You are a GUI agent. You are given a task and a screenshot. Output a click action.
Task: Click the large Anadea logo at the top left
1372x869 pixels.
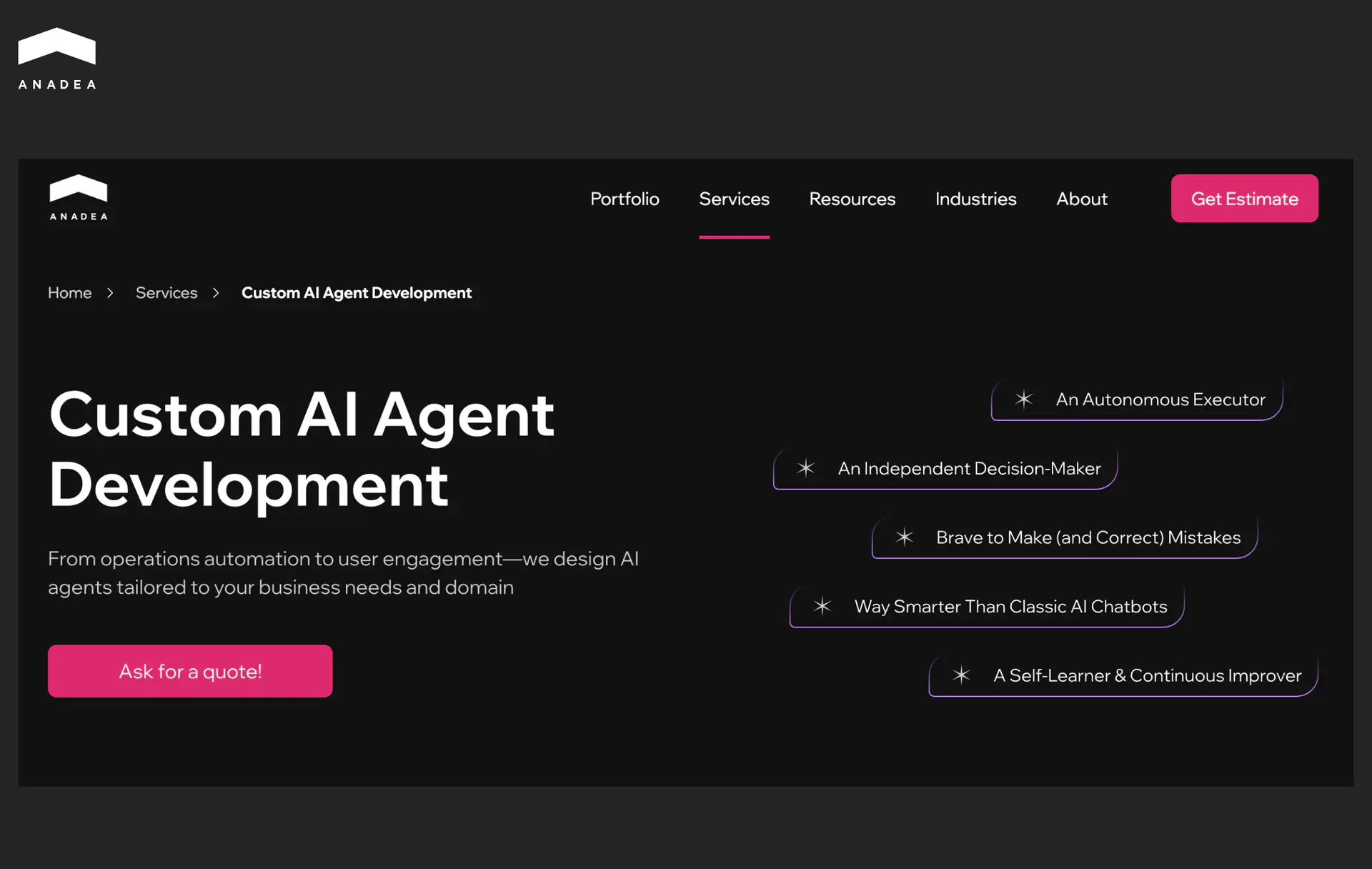56,59
